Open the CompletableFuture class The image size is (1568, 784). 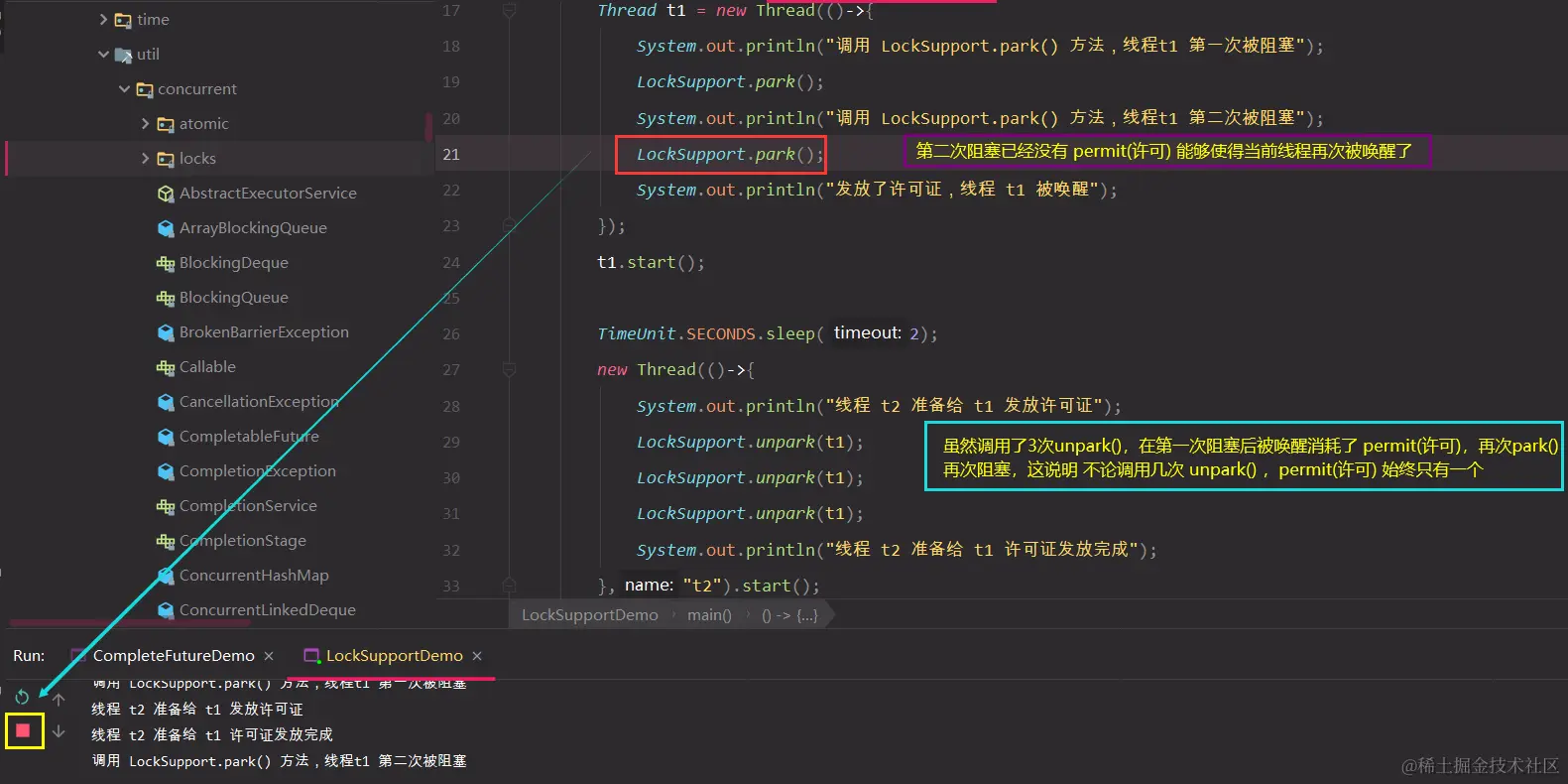[249, 437]
